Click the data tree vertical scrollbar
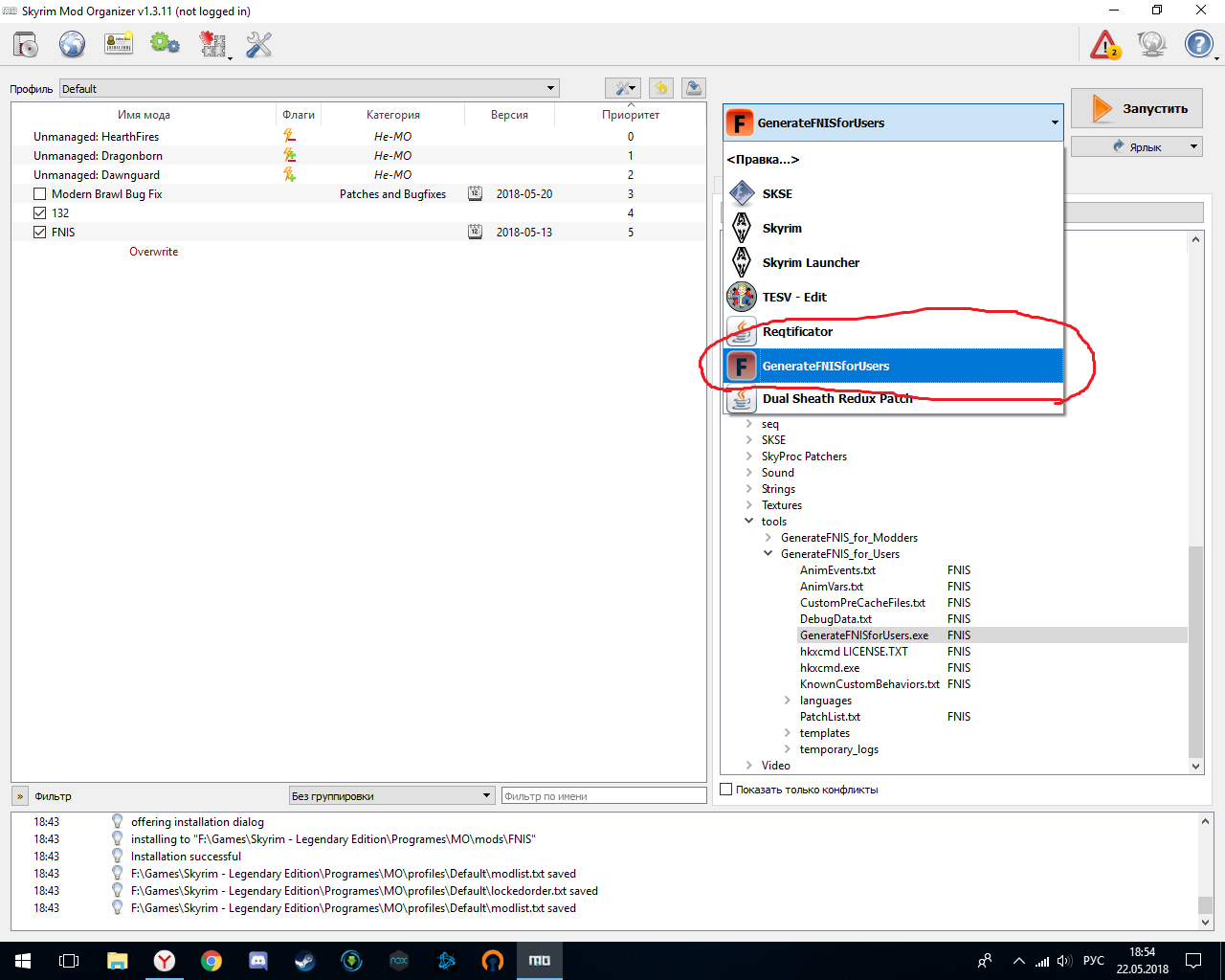Screen dimensions: 1225x980 click(1195, 651)
